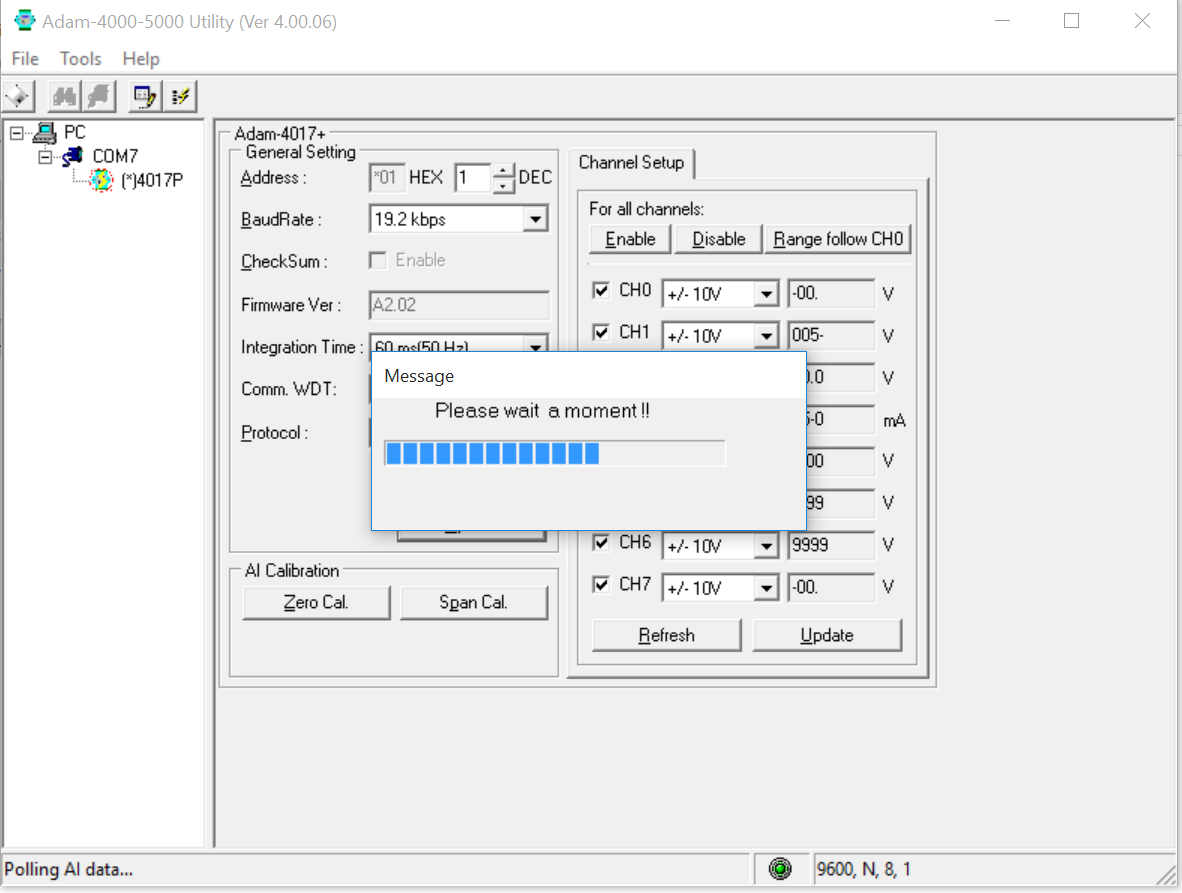Viewport: 1182px width, 893px height.
Task: Click Disable for all channels
Action: [x=718, y=239]
